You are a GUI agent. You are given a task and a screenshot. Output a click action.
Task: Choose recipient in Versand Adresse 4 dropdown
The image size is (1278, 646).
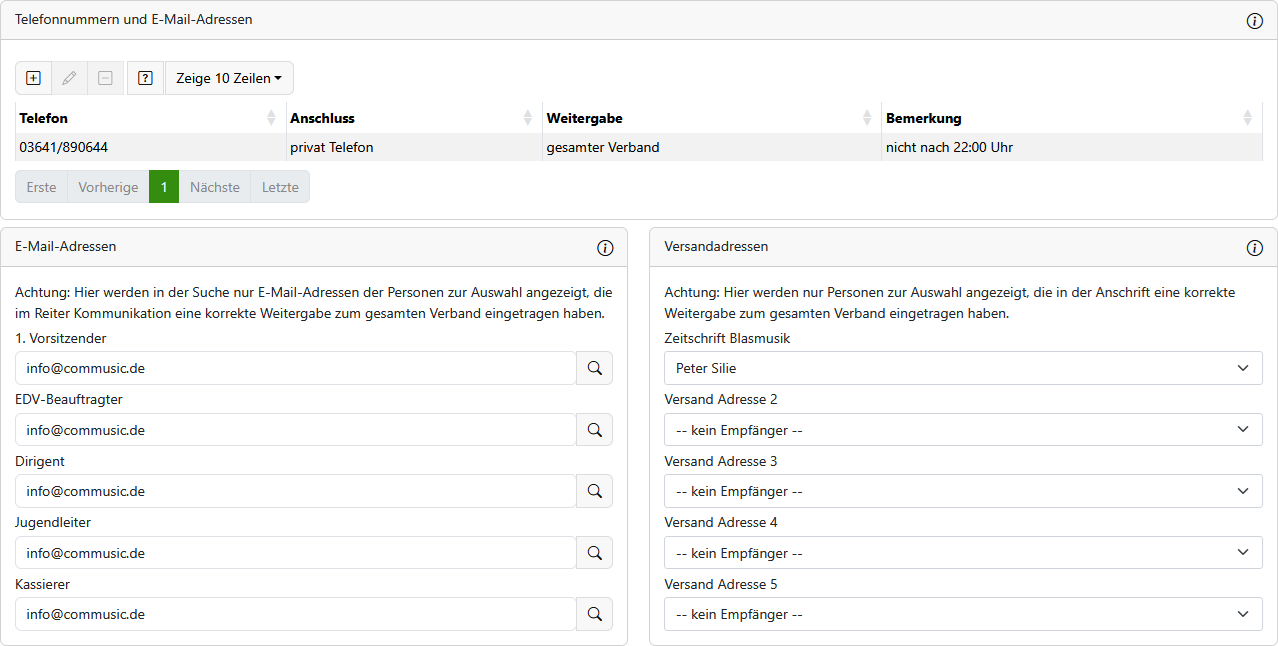coord(962,553)
